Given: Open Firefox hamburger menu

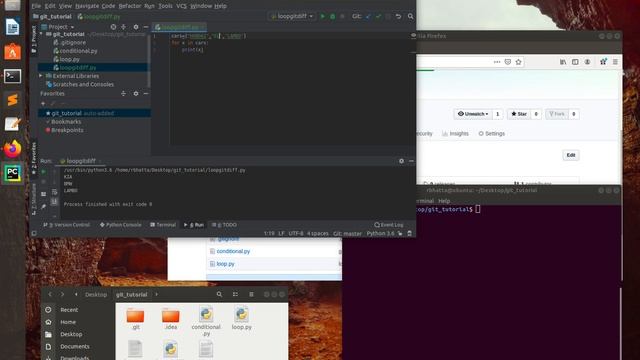Looking at the screenshot, I should pos(615,62).
